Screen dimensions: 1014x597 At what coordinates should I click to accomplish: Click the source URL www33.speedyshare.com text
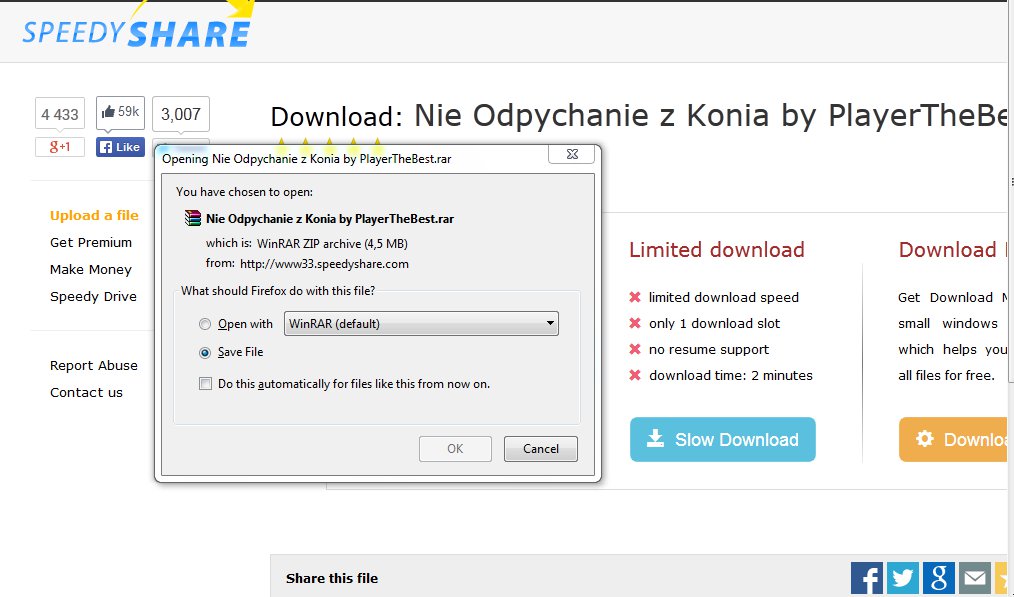324,264
